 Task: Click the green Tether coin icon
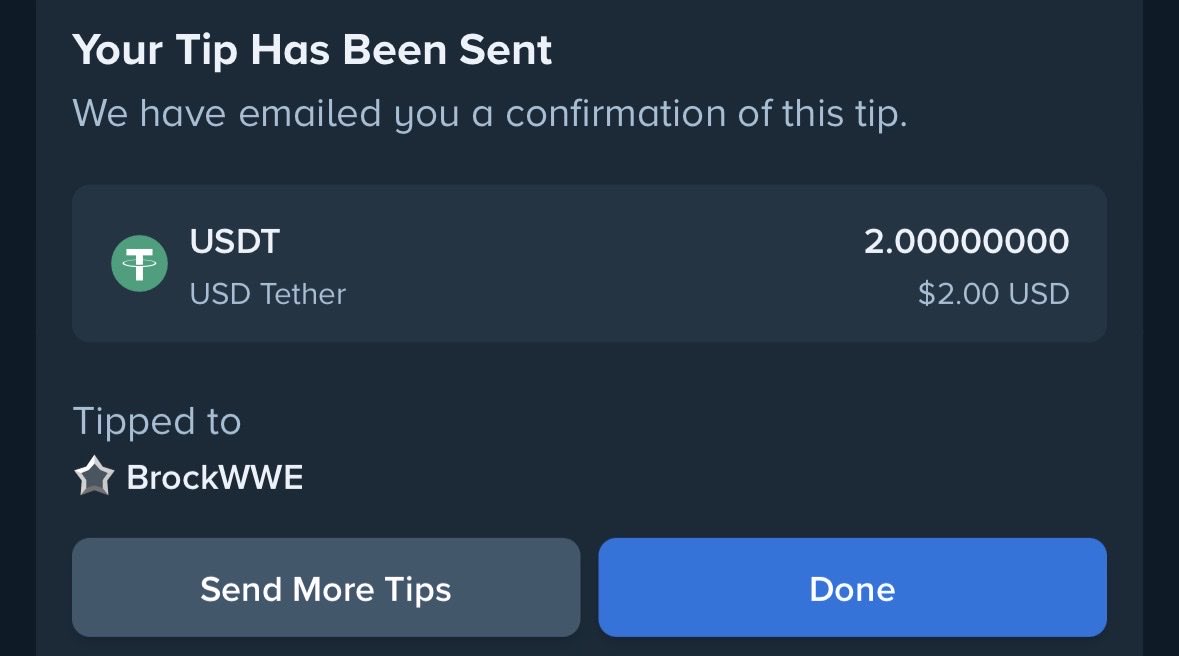click(x=139, y=263)
